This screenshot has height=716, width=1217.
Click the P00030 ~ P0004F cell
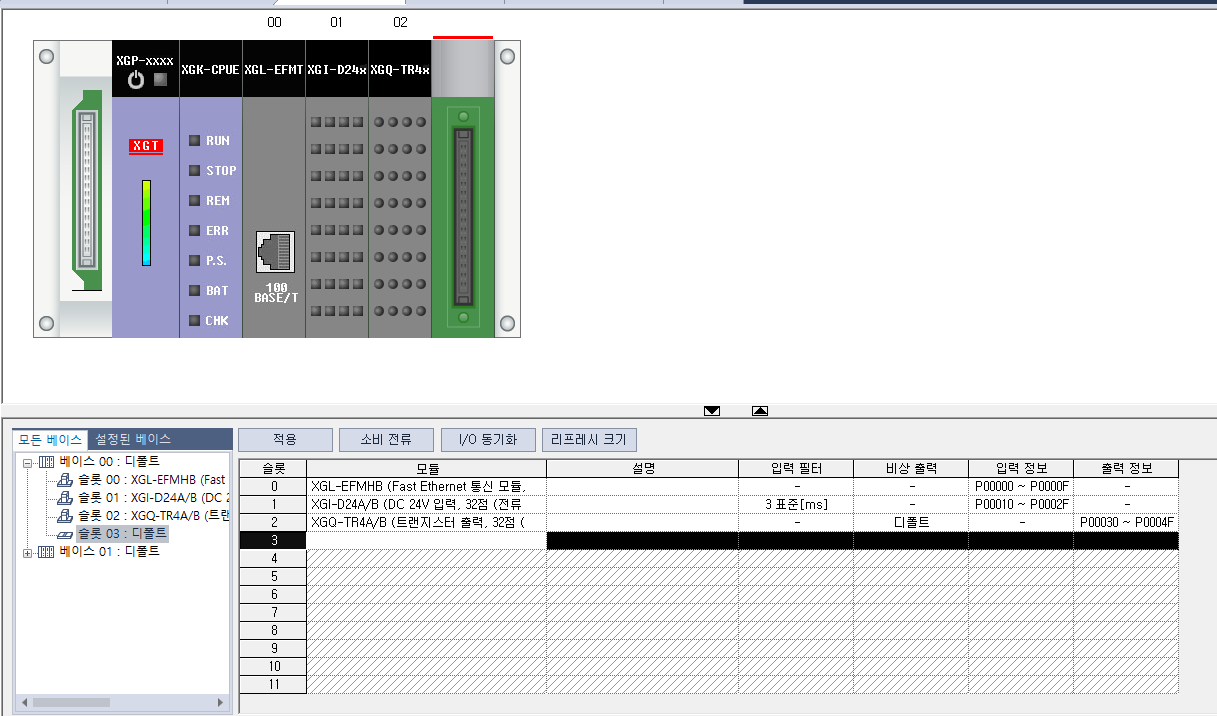pyautogui.click(x=1126, y=522)
